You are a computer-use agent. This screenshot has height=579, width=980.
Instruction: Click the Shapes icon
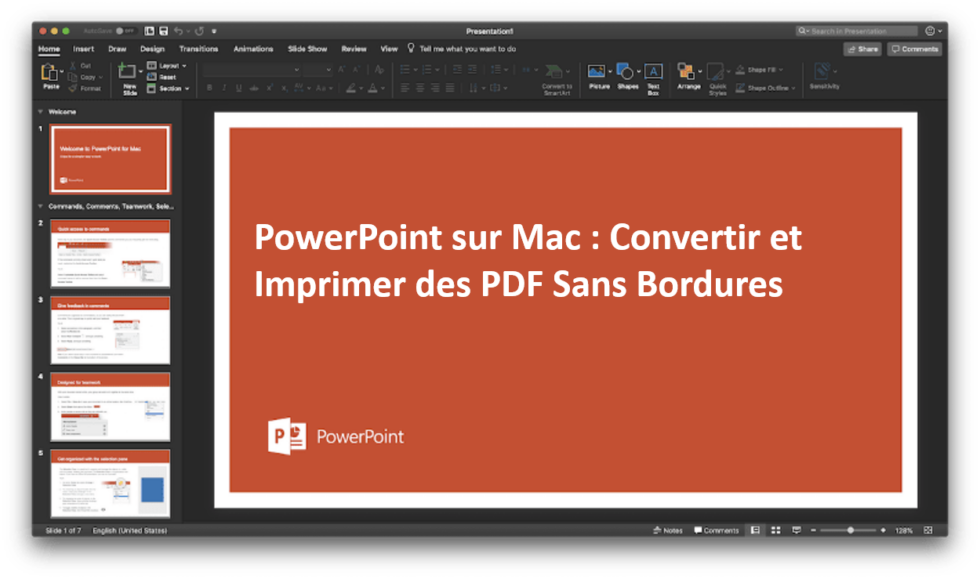point(624,71)
